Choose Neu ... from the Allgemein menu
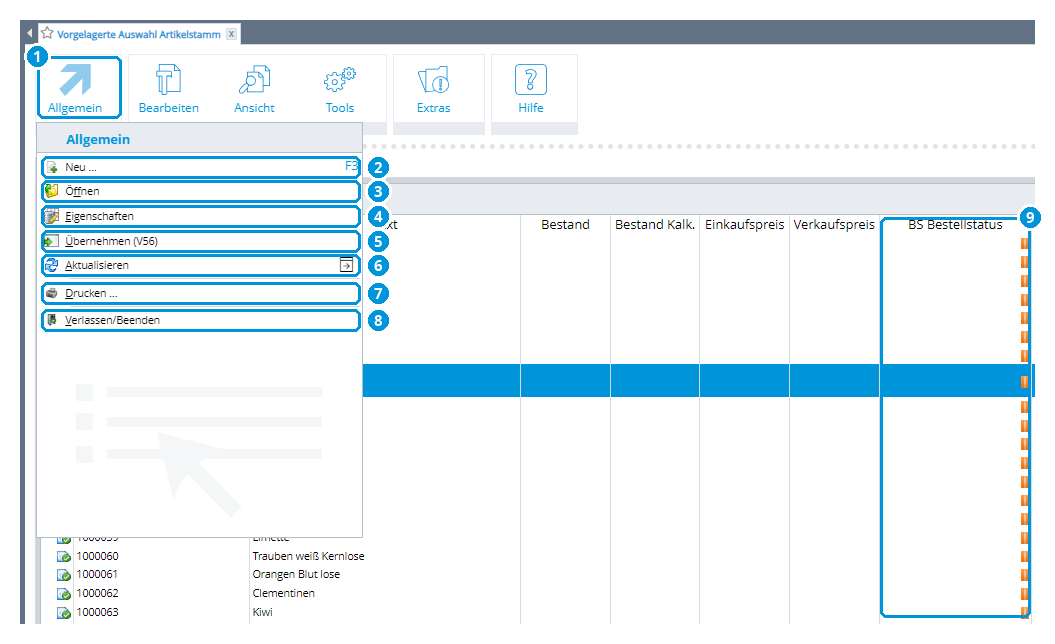This screenshot has height=644, width=1055. [x=201, y=167]
